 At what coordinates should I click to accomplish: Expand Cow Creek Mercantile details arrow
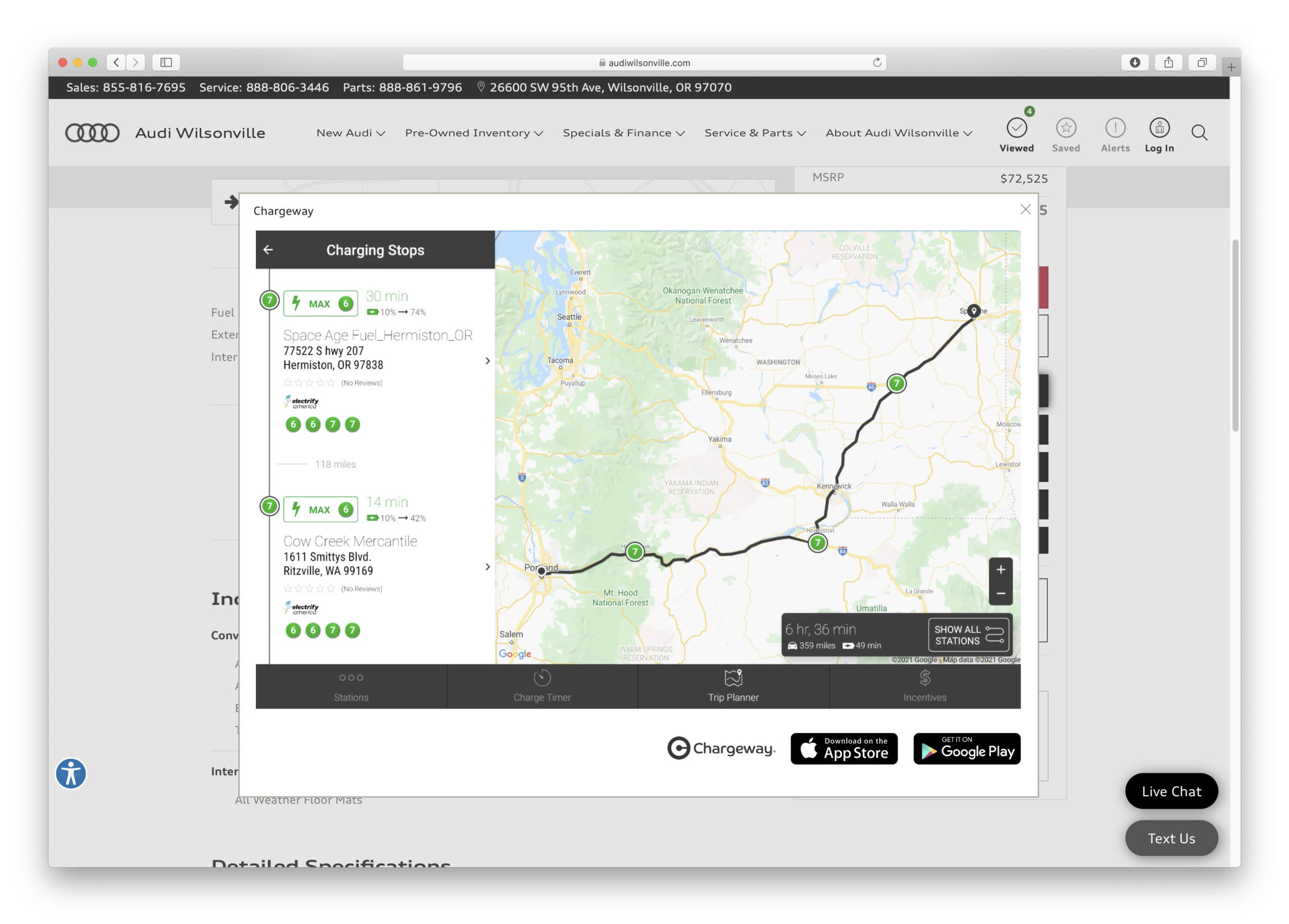click(x=487, y=567)
